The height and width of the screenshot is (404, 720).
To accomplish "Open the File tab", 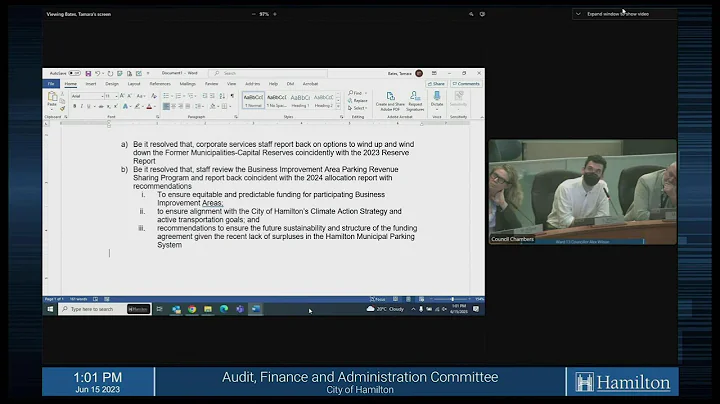I will [51, 84].
